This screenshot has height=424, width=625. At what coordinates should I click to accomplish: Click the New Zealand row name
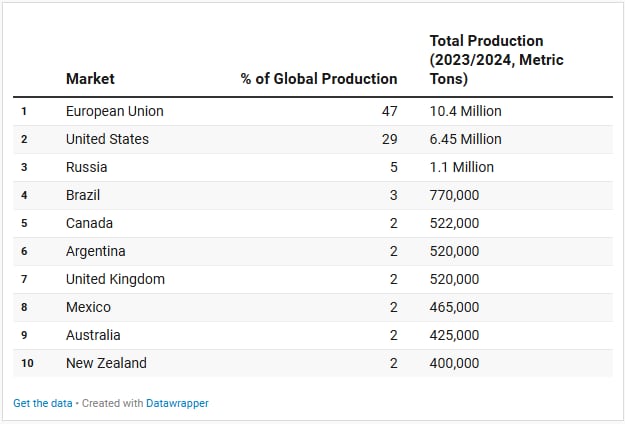tap(106, 363)
